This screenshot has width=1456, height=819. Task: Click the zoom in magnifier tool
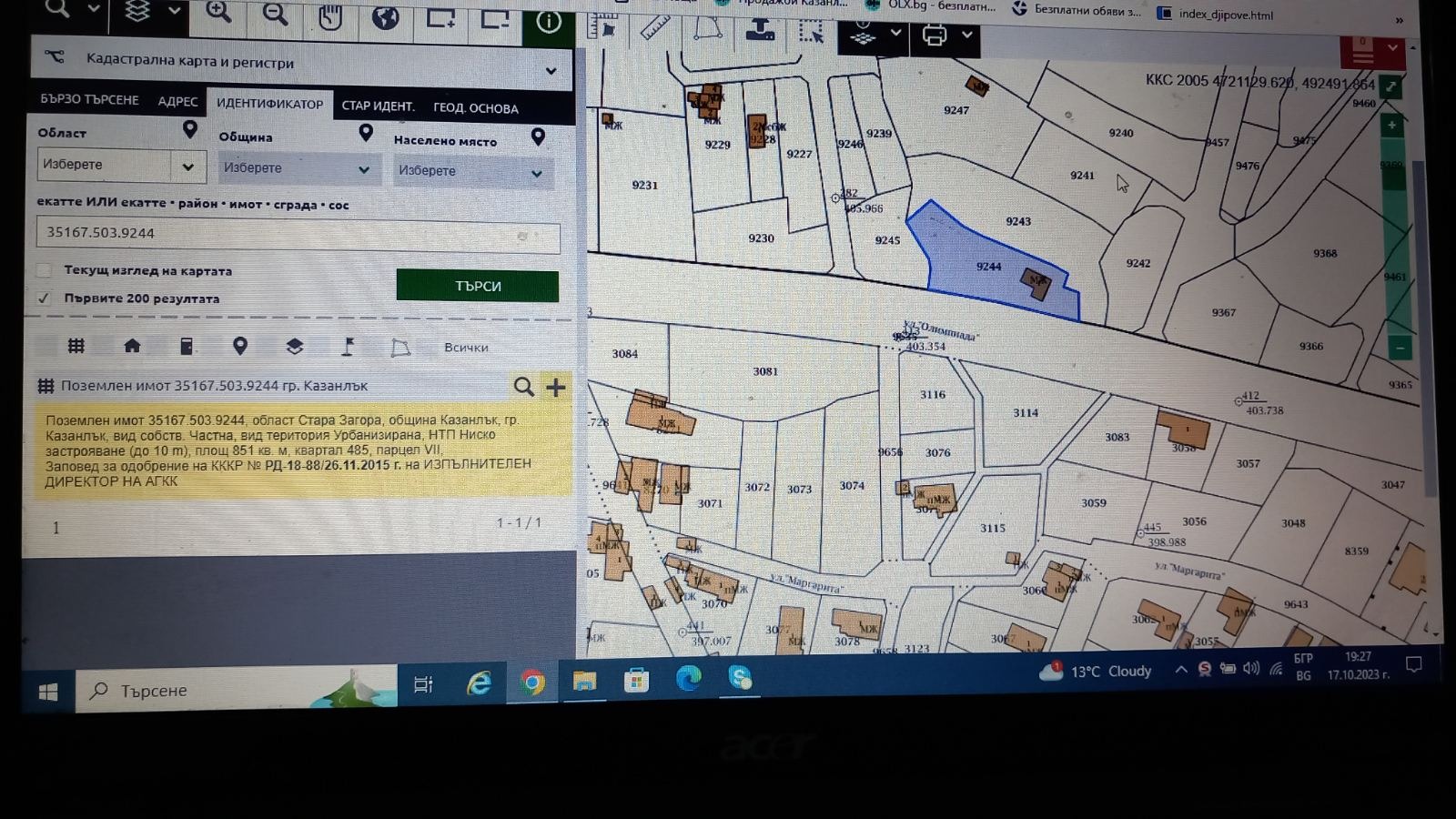point(218,13)
